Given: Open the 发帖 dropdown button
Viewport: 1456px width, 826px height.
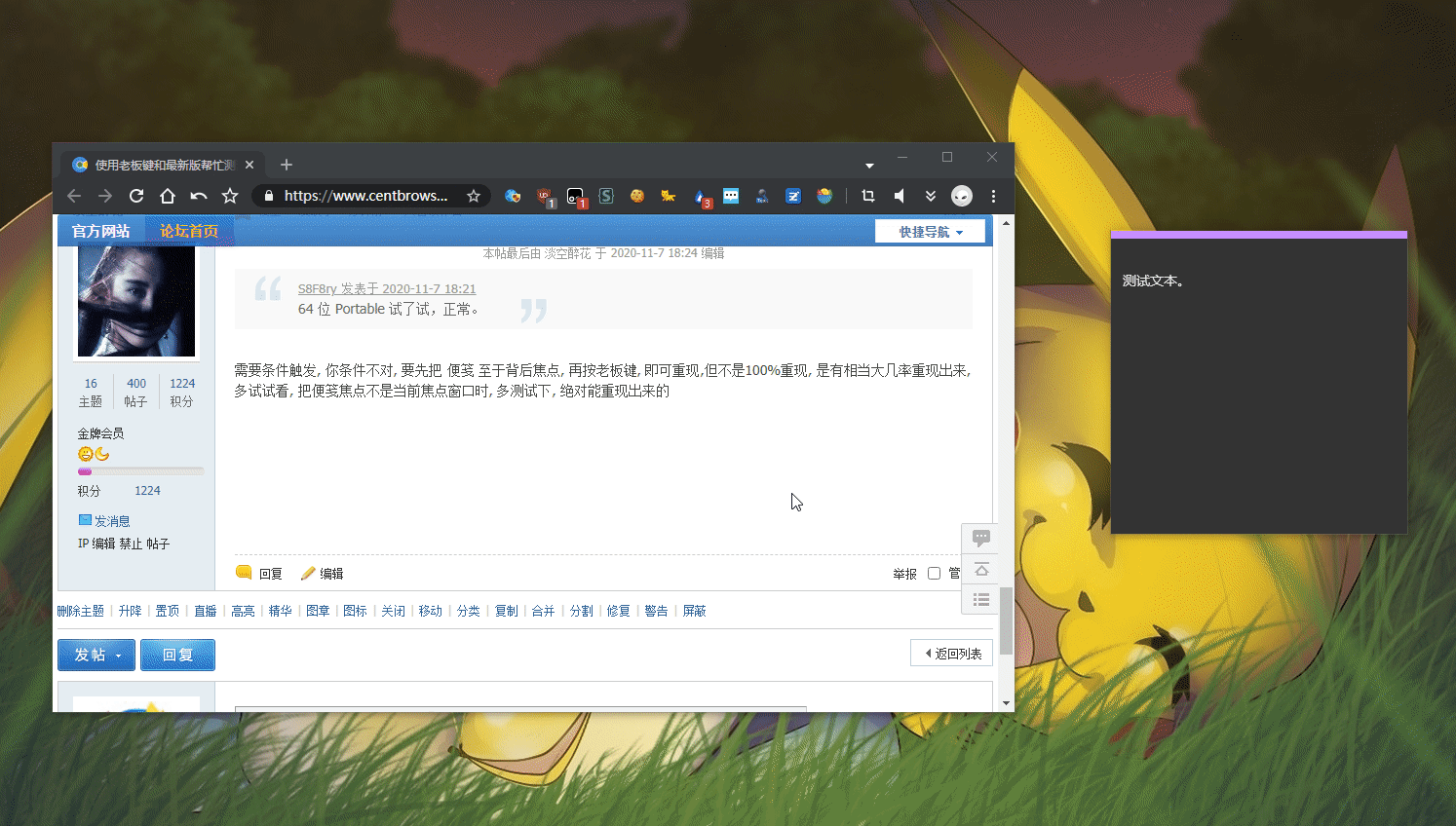Looking at the screenshot, I should [x=96, y=655].
